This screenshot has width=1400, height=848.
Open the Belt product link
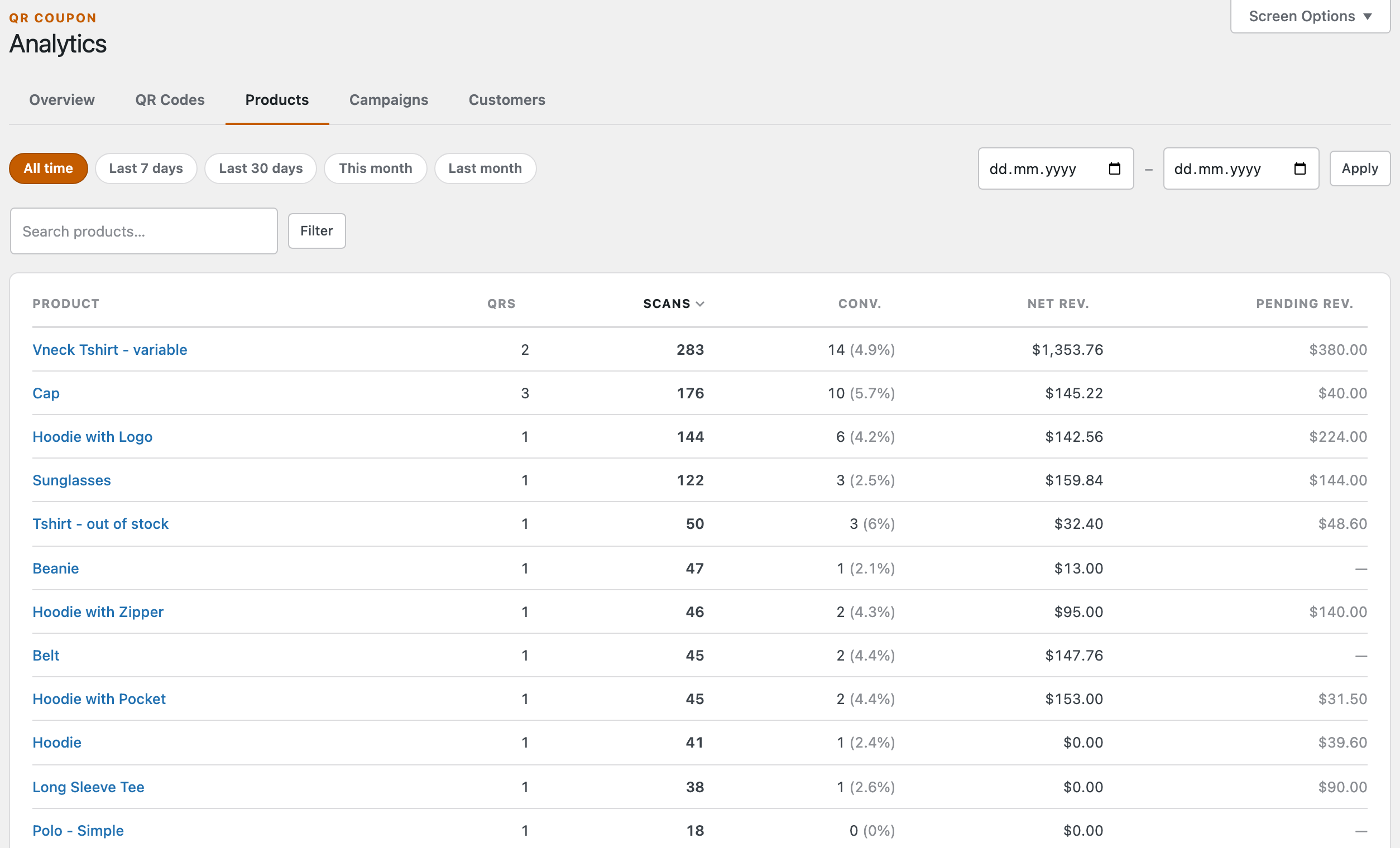click(x=46, y=656)
